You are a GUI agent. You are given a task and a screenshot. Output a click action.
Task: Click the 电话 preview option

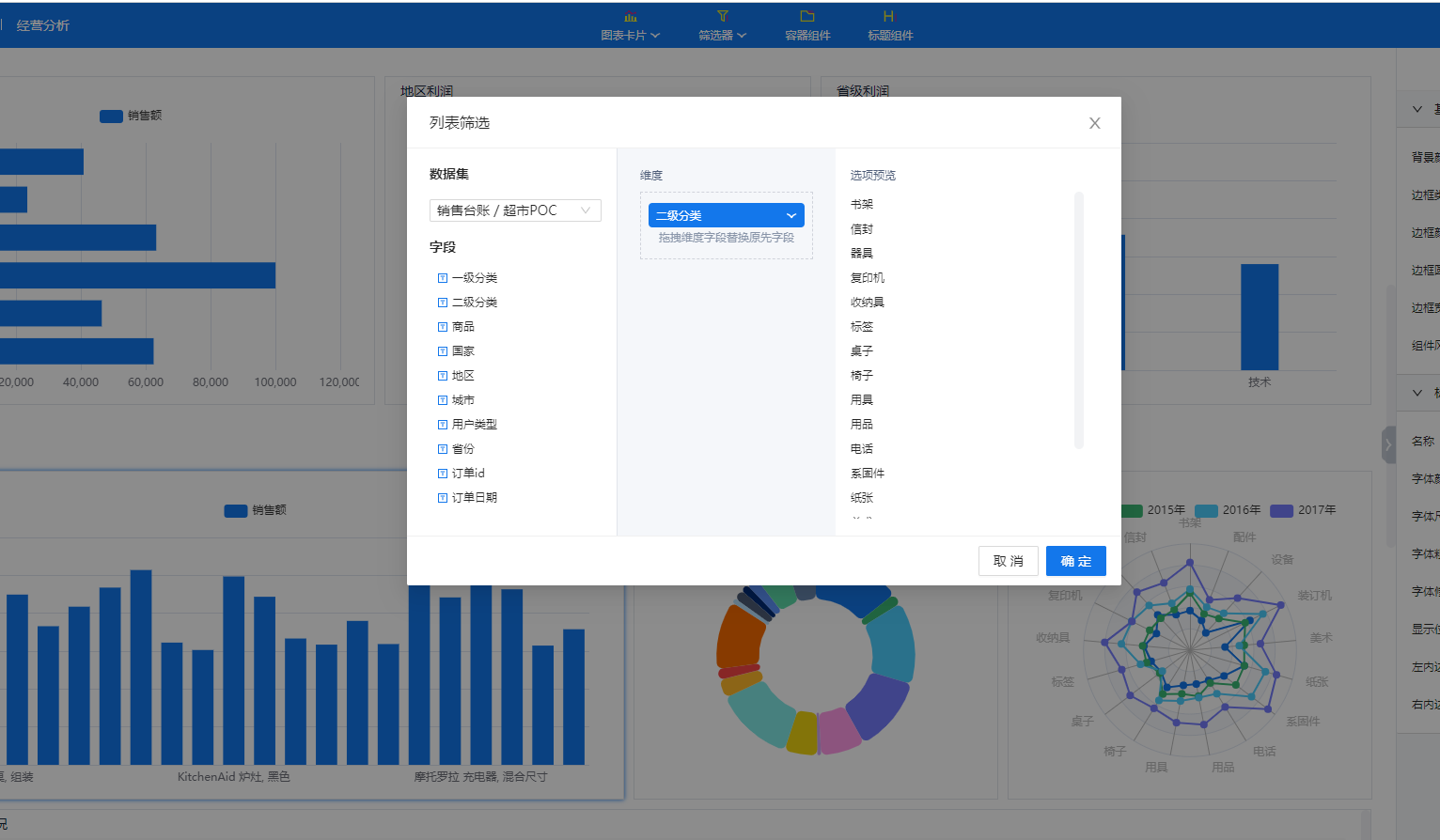[862, 448]
